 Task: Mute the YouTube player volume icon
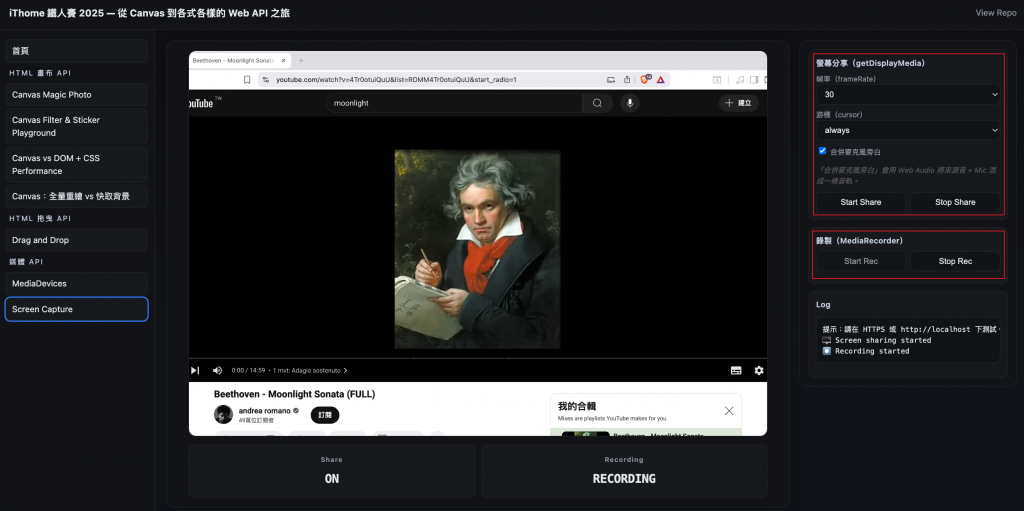[x=217, y=371]
